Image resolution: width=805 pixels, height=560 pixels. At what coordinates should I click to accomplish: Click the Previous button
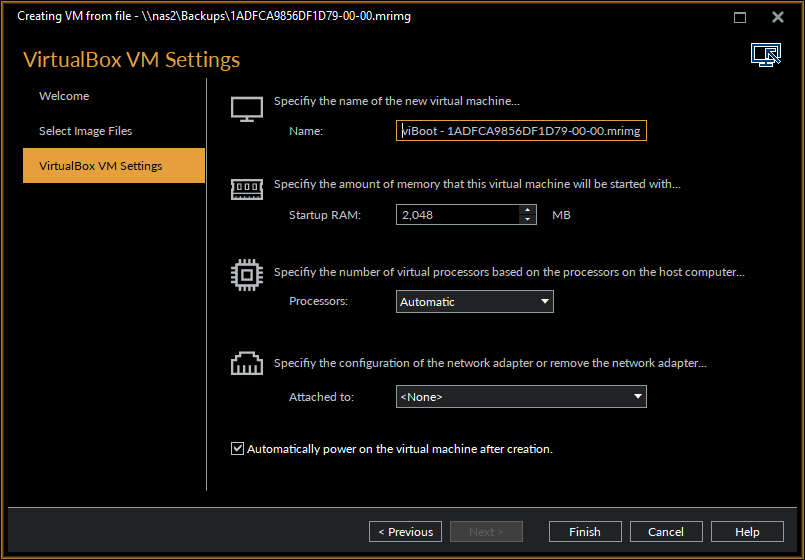[x=405, y=532]
